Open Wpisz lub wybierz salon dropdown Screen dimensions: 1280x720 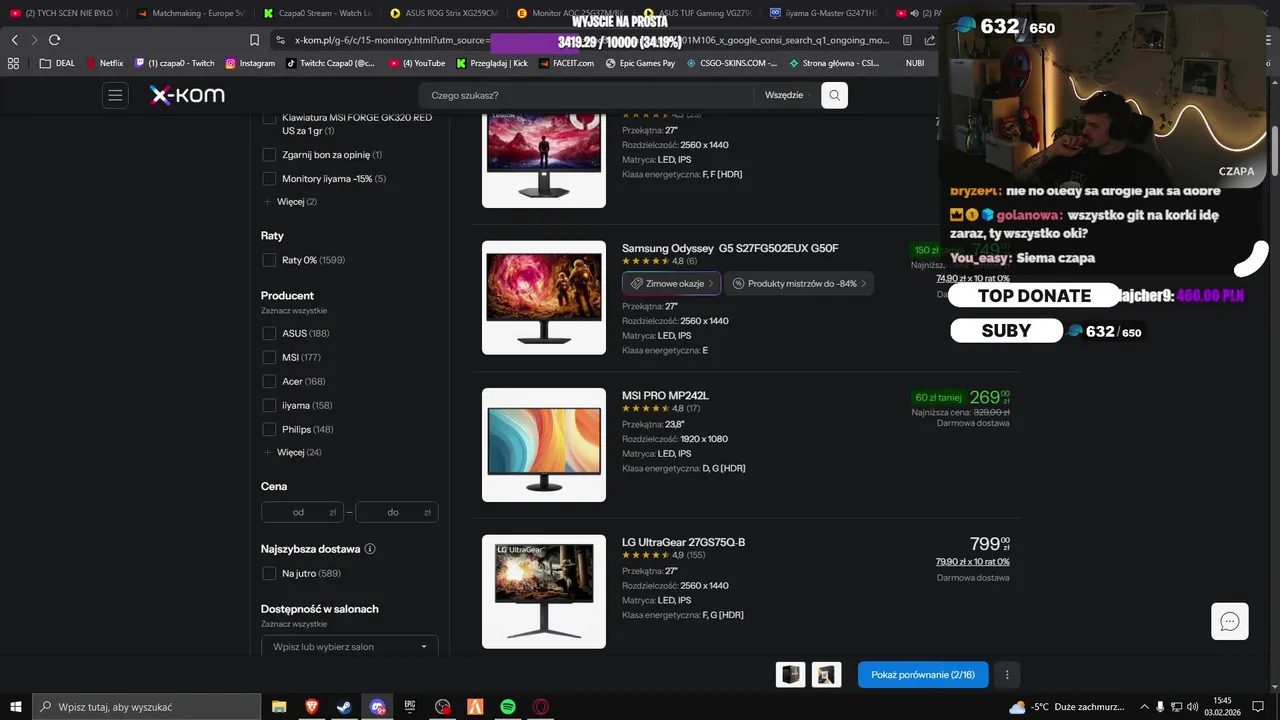coord(350,646)
